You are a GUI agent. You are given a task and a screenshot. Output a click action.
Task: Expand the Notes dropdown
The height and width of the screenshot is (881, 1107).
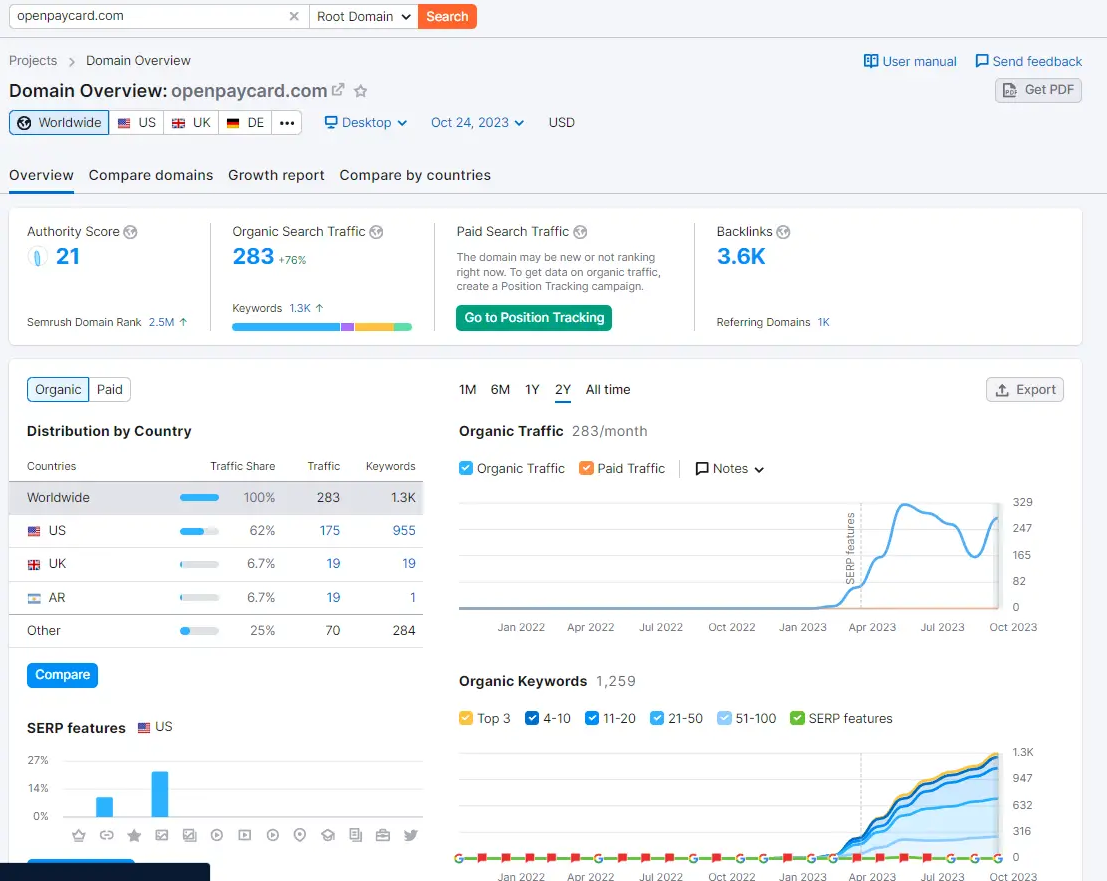click(x=729, y=469)
